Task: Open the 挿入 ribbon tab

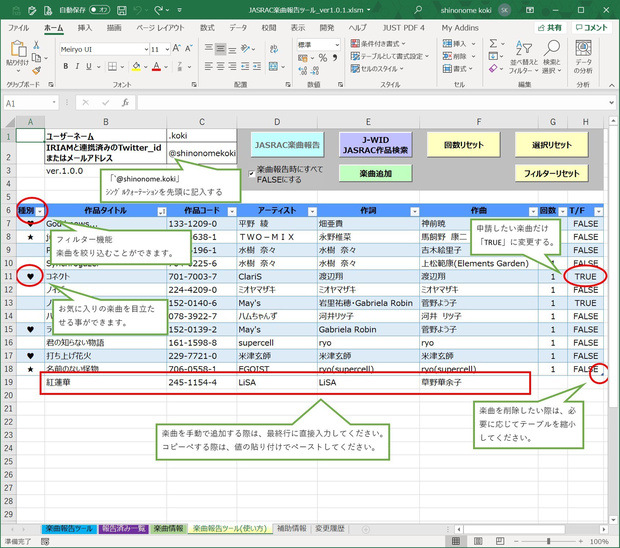Action: click(84, 28)
